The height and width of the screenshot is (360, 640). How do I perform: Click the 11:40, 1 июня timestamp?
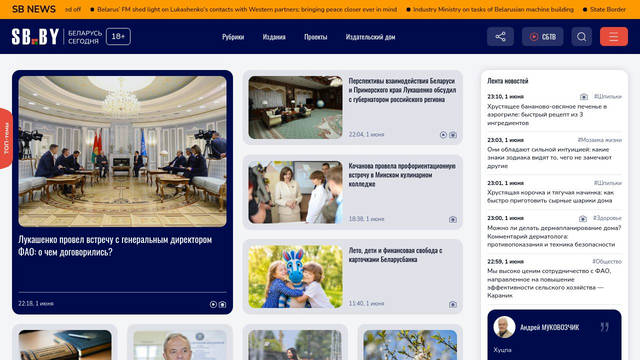366,304
